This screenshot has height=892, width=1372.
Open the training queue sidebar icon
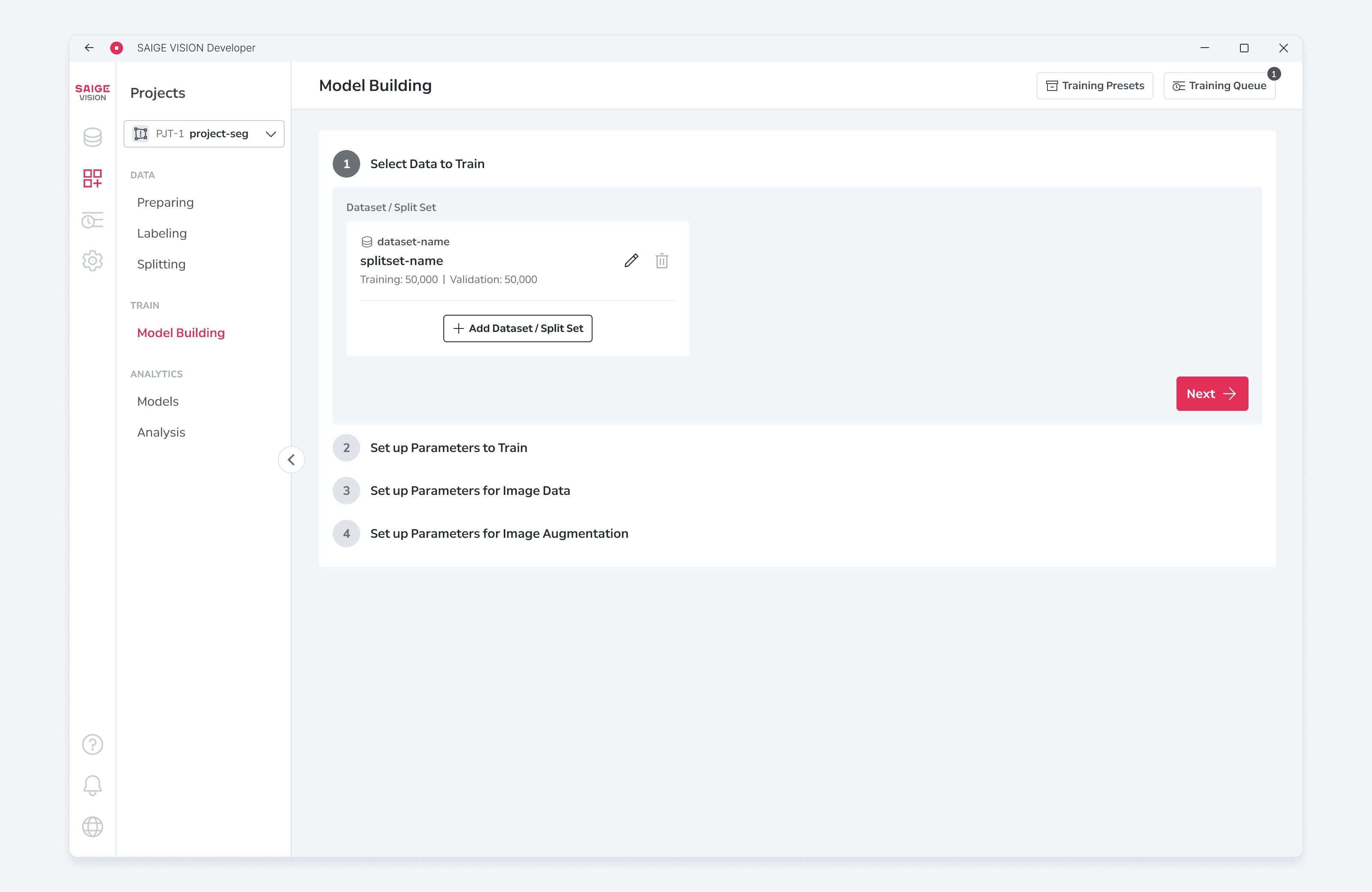pos(92,220)
